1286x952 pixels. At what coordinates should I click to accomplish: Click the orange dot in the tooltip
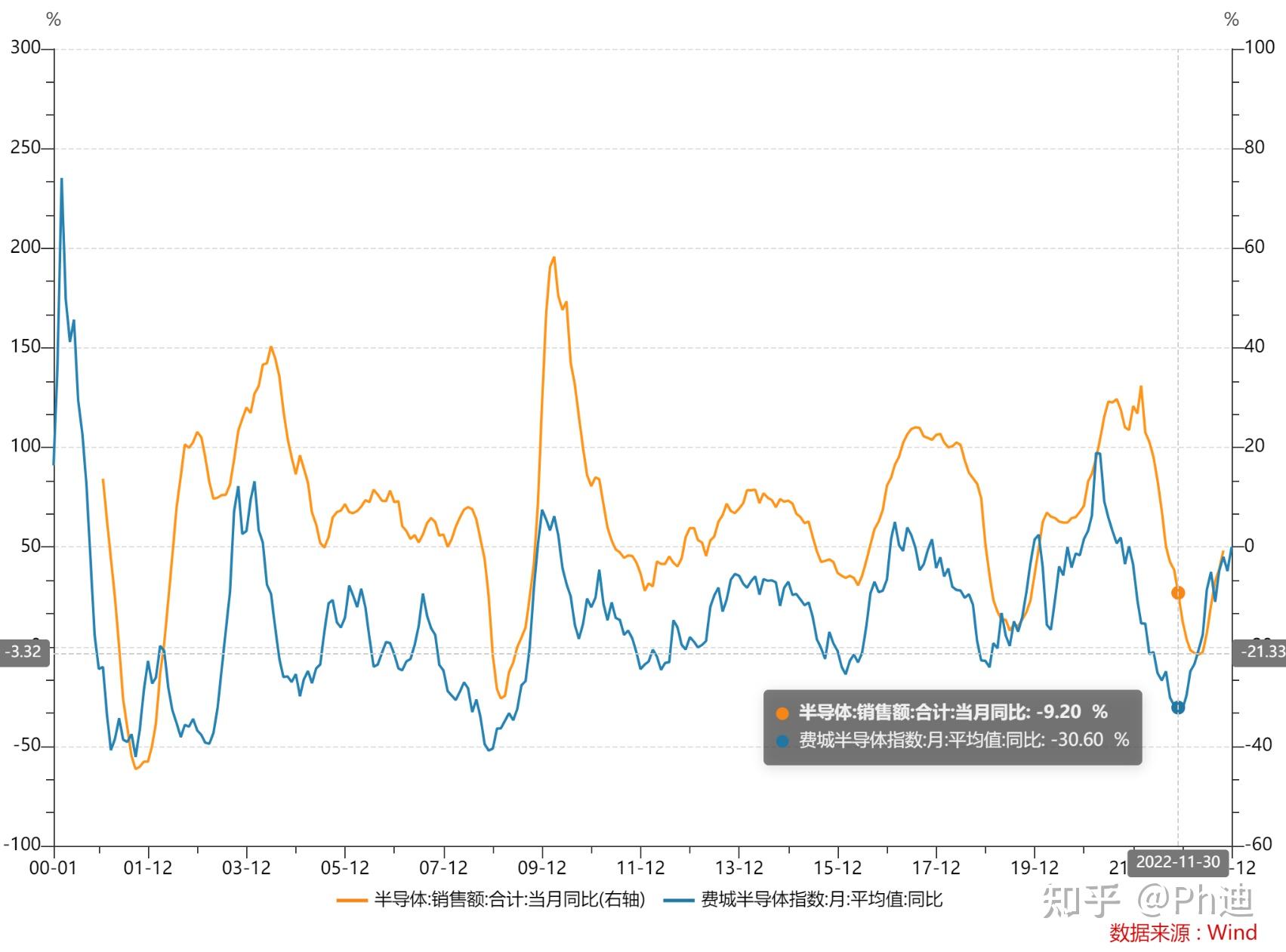click(782, 713)
